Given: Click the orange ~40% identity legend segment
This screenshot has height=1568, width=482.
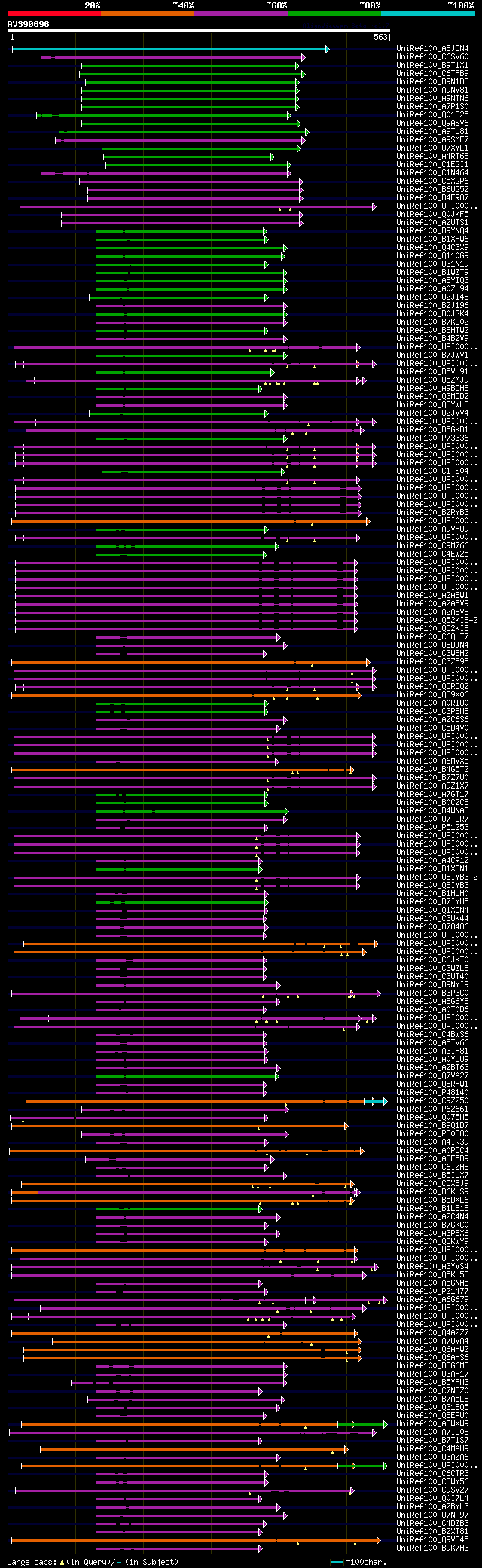Looking at the screenshot, I should pos(148,14).
